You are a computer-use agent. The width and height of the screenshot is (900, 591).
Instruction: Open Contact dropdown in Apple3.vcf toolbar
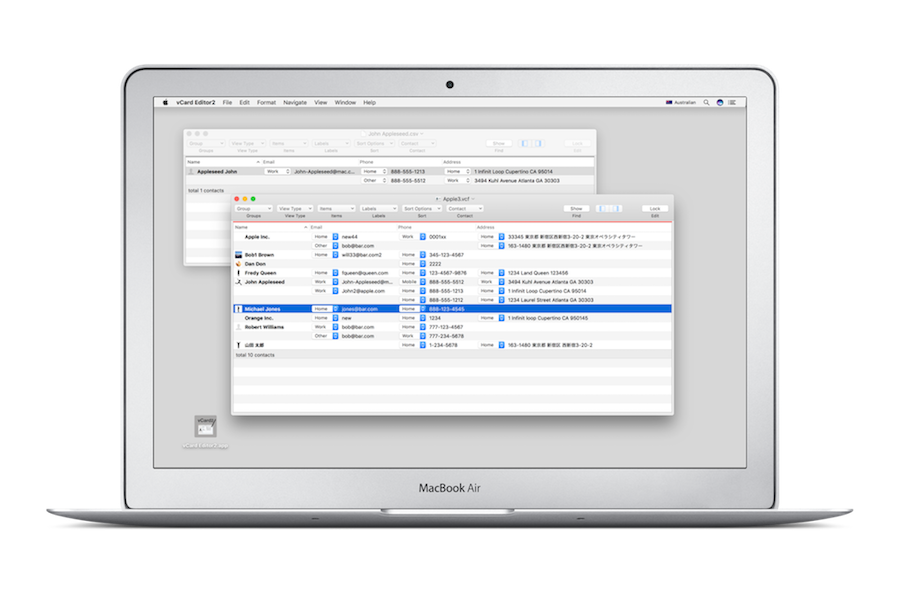click(x=465, y=209)
